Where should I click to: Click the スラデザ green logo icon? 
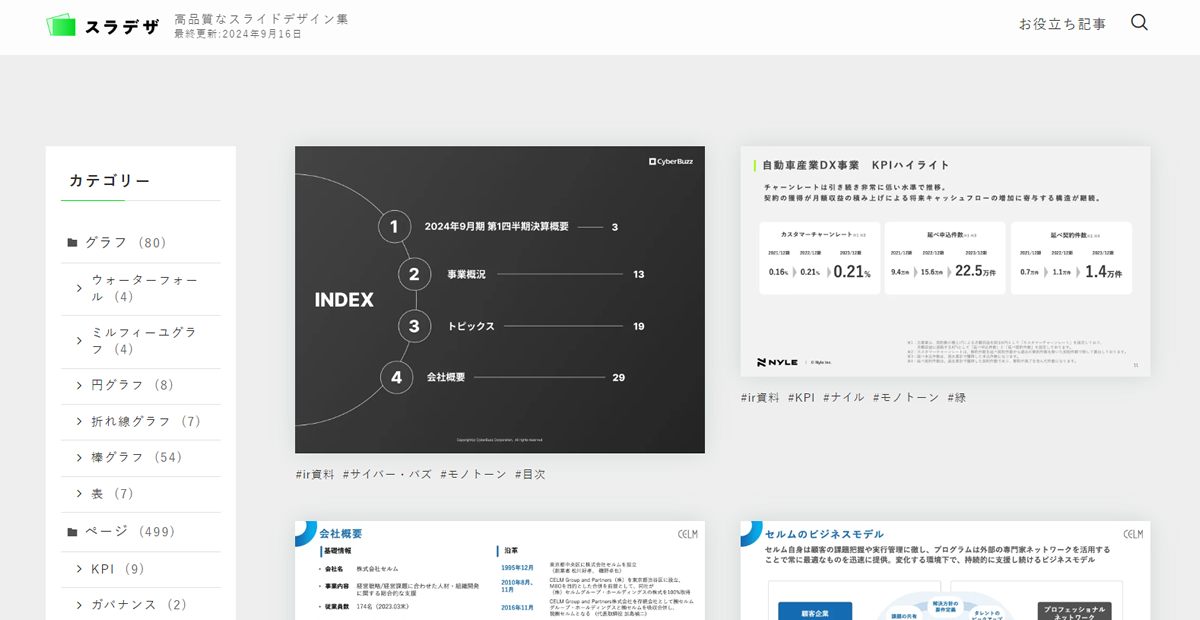pyautogui.click(x=61, y=25)
